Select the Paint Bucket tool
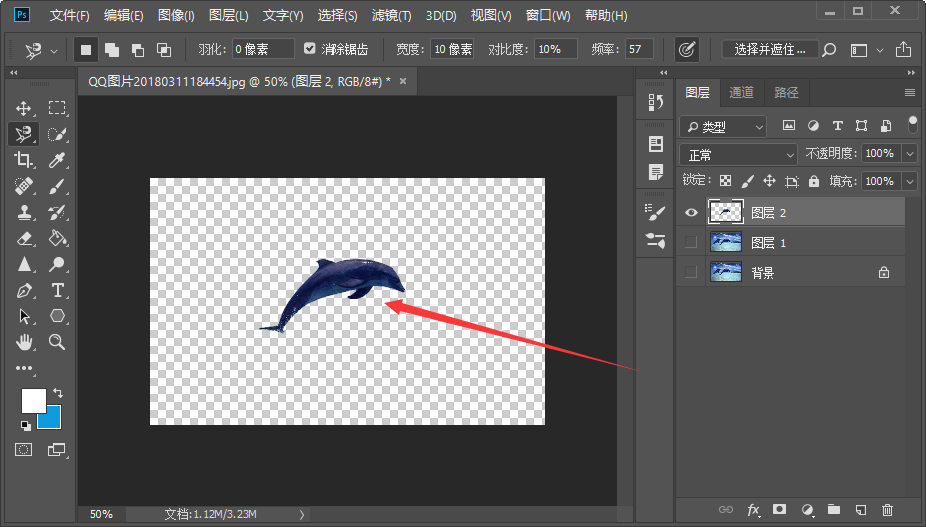 click(57, 238)
